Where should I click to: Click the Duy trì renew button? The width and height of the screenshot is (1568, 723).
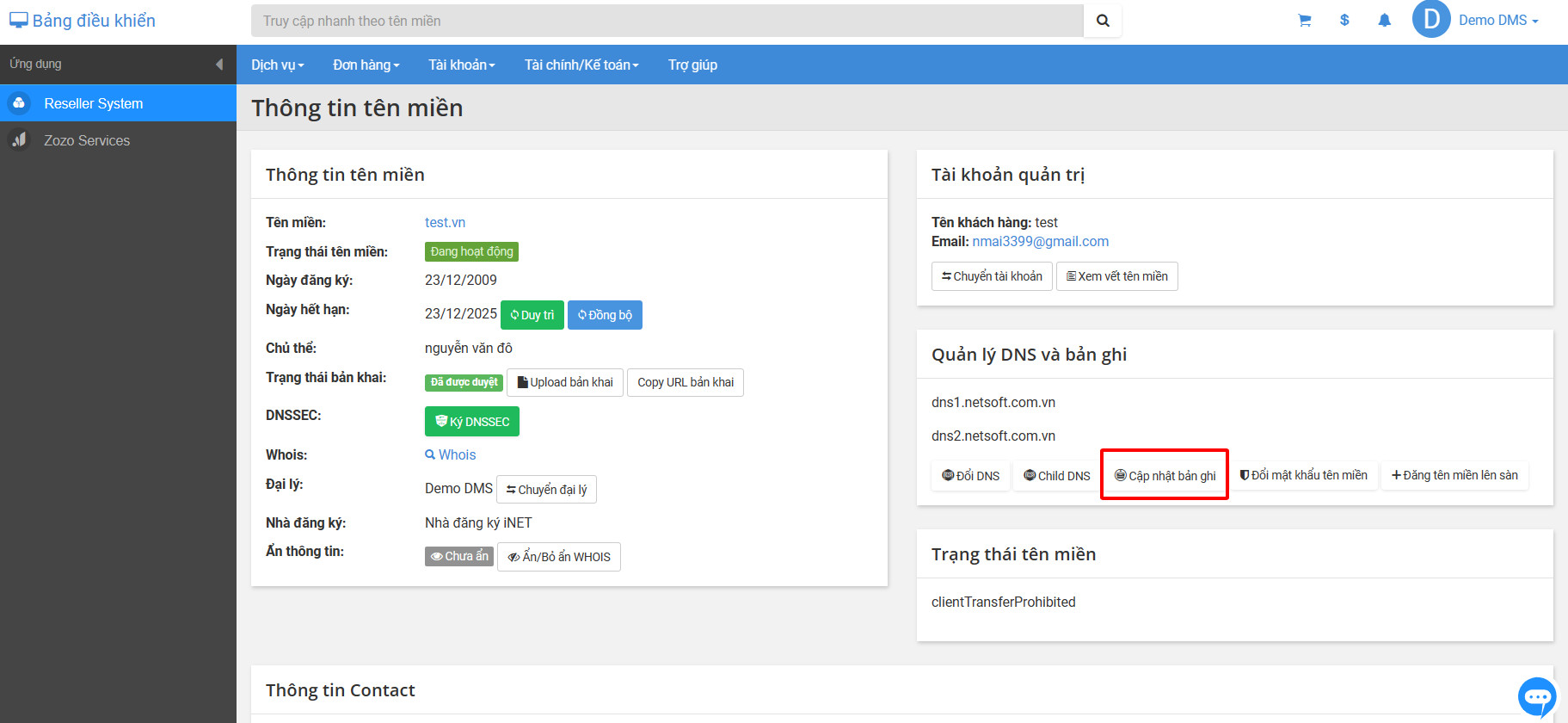(x=532, y=315)
